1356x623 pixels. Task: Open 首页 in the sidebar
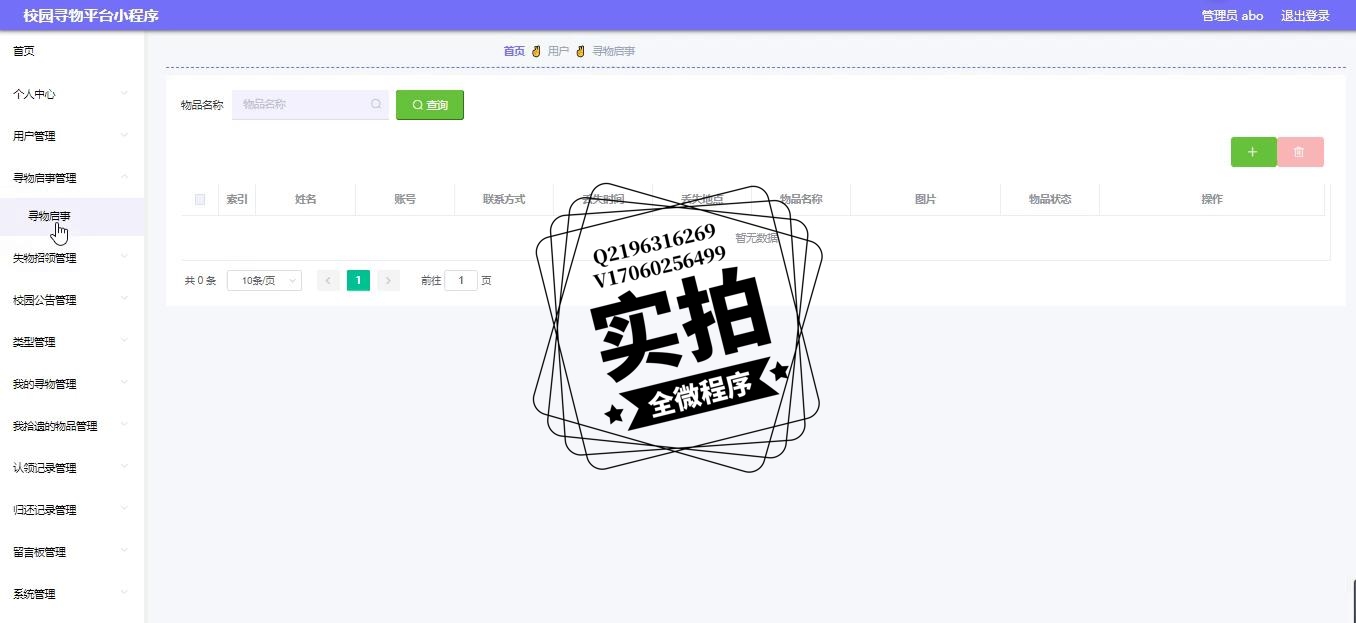(x=72, y=51)
